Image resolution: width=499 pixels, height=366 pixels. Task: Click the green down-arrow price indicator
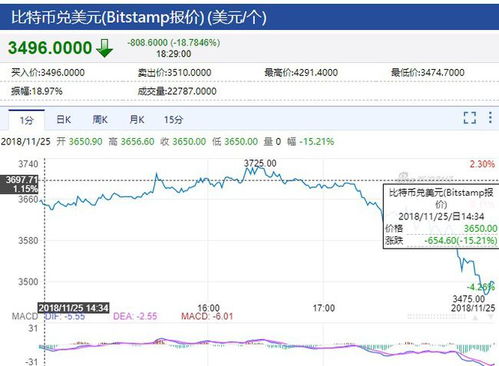105,48
